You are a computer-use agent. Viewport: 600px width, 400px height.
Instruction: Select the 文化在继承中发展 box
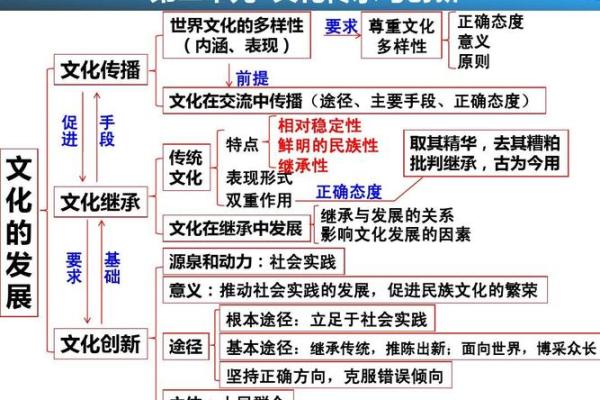click(236, 229)
